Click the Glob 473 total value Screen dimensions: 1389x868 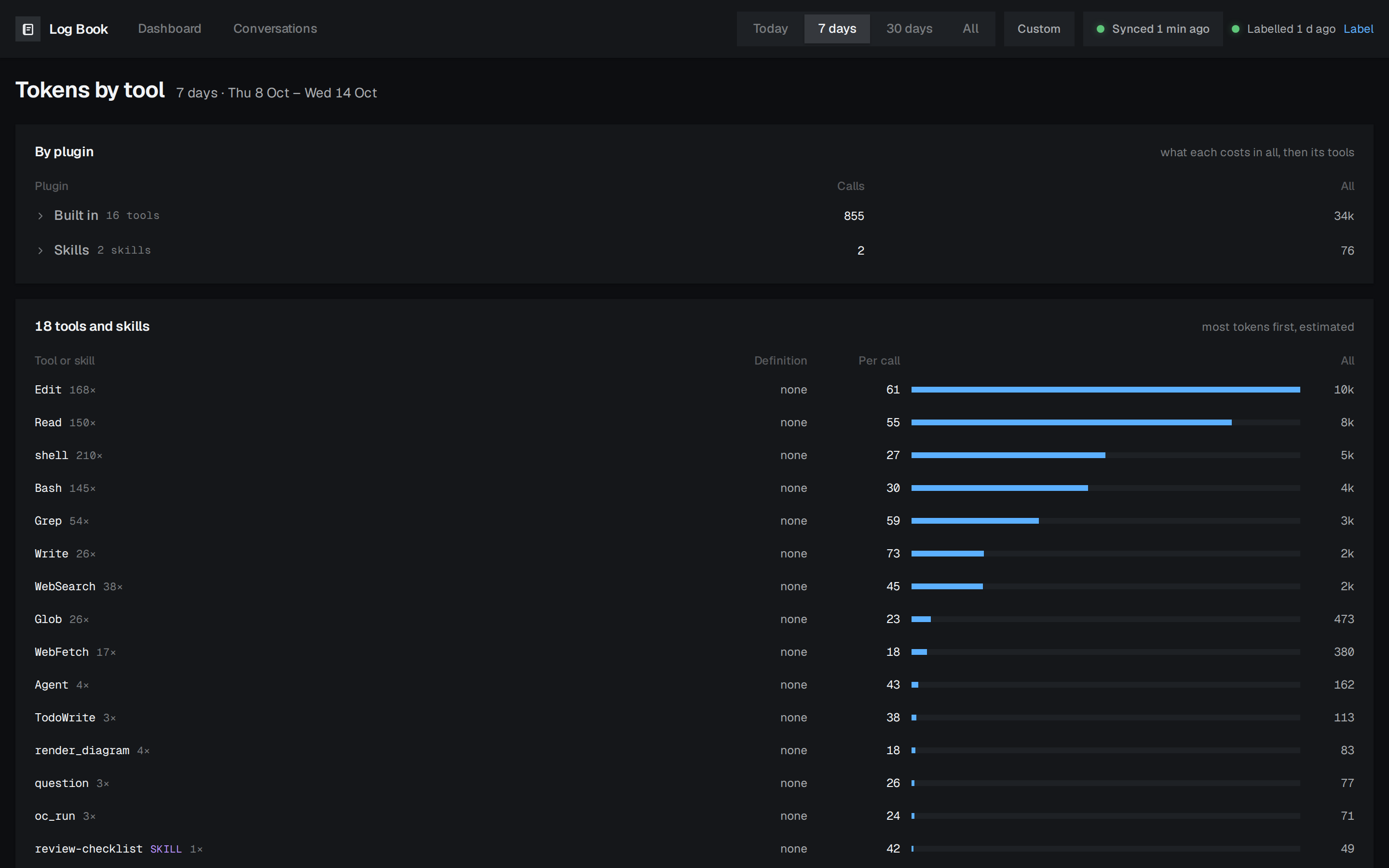point(1344,619)
